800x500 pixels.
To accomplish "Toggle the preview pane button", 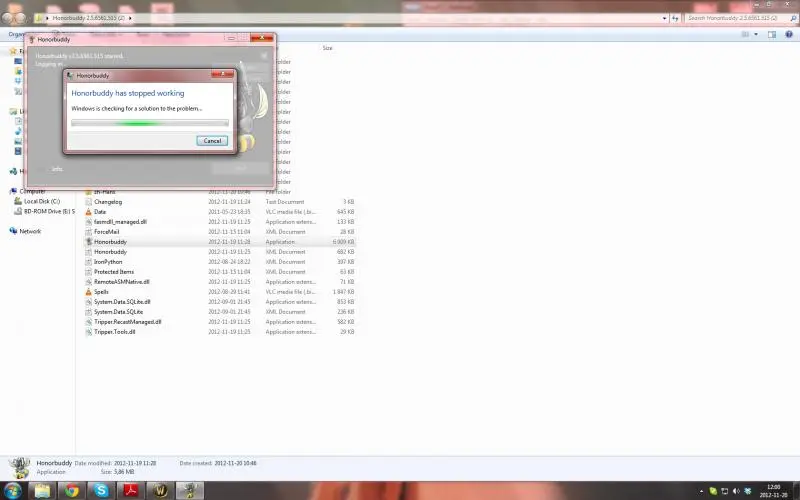I will click(x=772, y=34).
